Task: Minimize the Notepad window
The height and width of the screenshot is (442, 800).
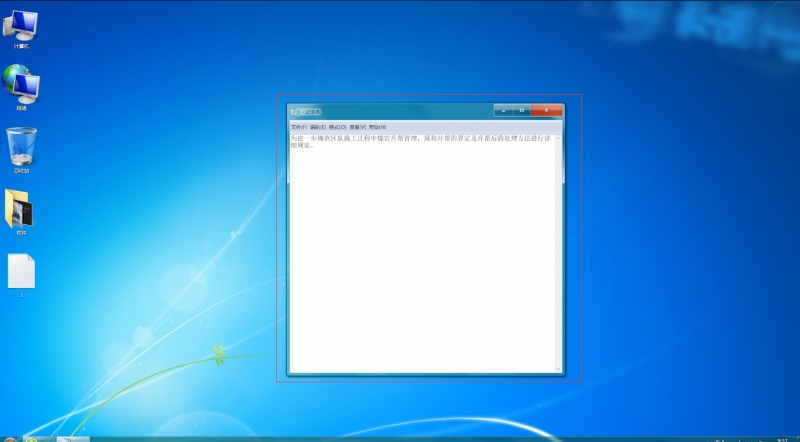Action: 504,110
